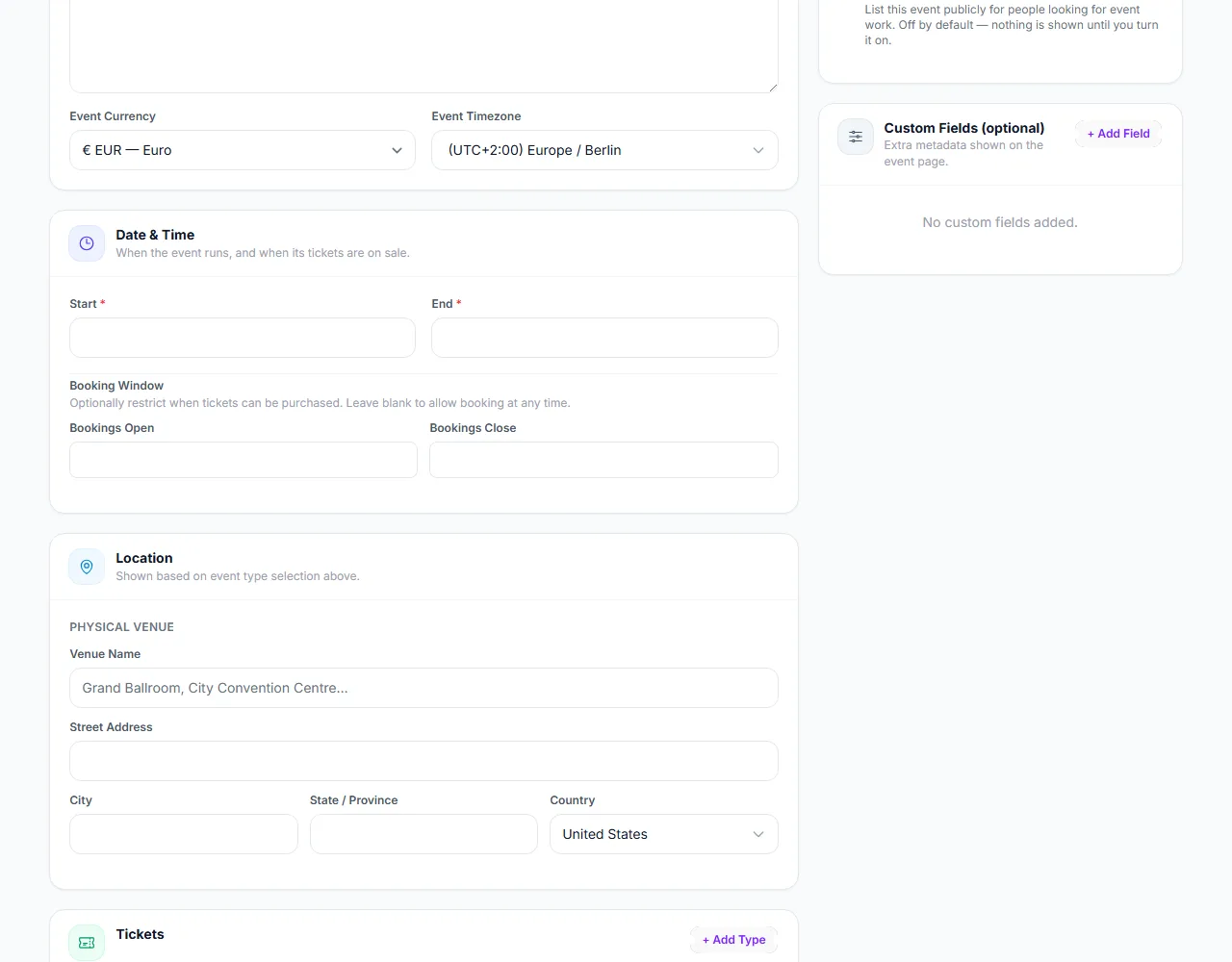
Task: Click the Custom Fields sliders icon
Action: 856,137
